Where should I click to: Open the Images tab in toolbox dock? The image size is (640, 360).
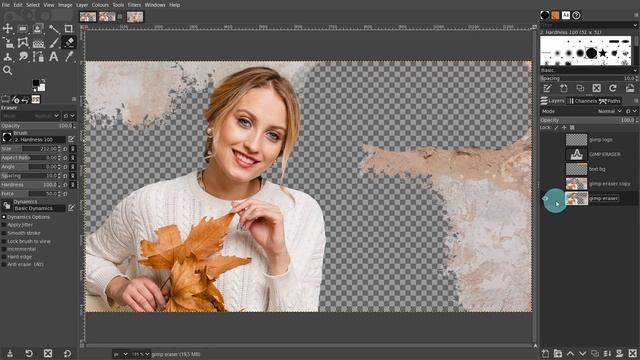(x=36, y=99)
